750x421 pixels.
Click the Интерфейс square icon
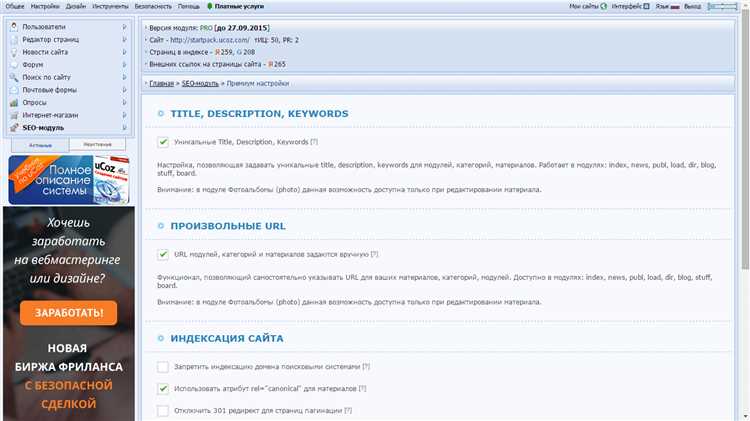tap(646, 6)
